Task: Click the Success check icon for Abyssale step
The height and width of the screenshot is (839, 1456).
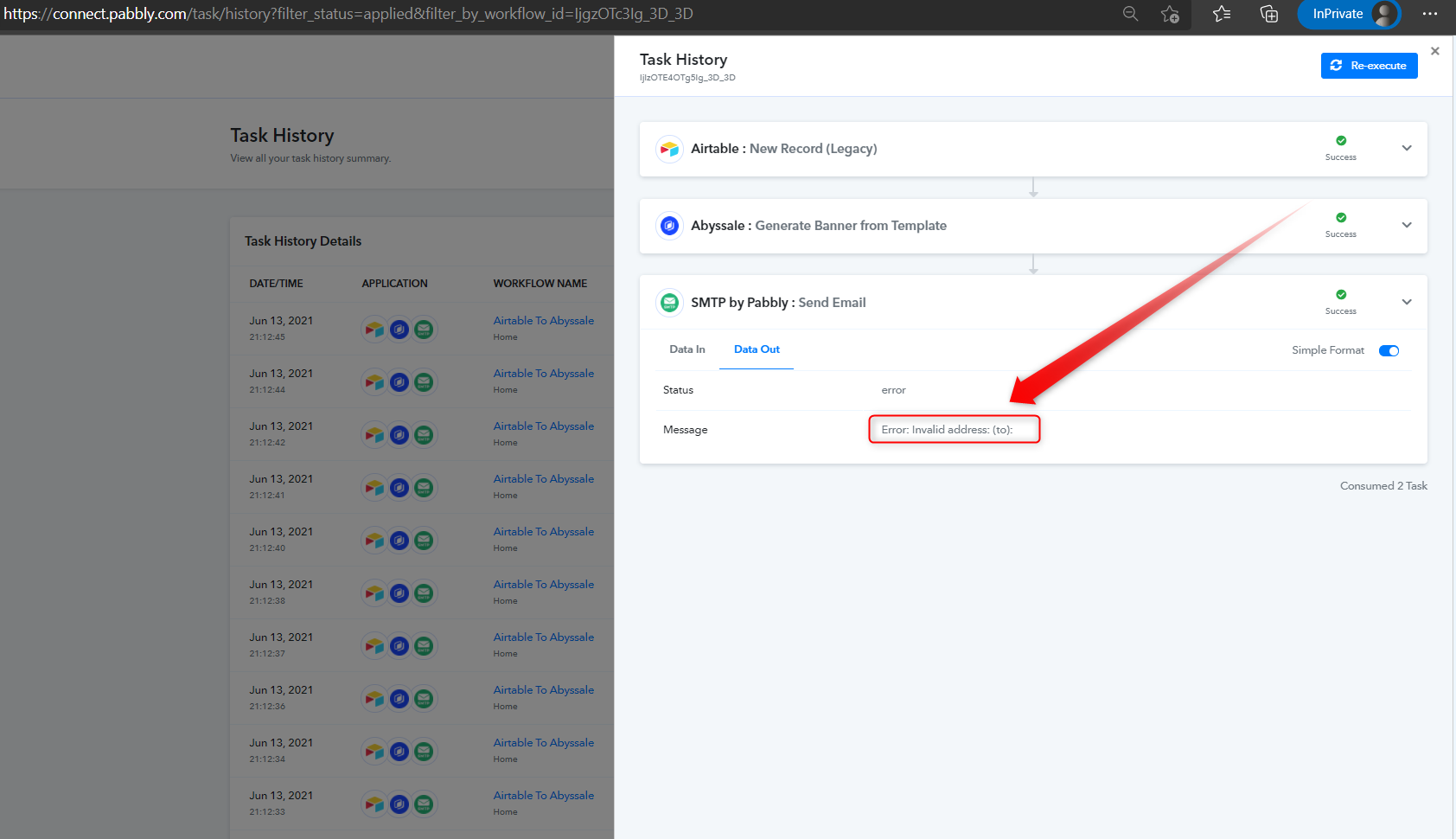Action: point(1341,217)
